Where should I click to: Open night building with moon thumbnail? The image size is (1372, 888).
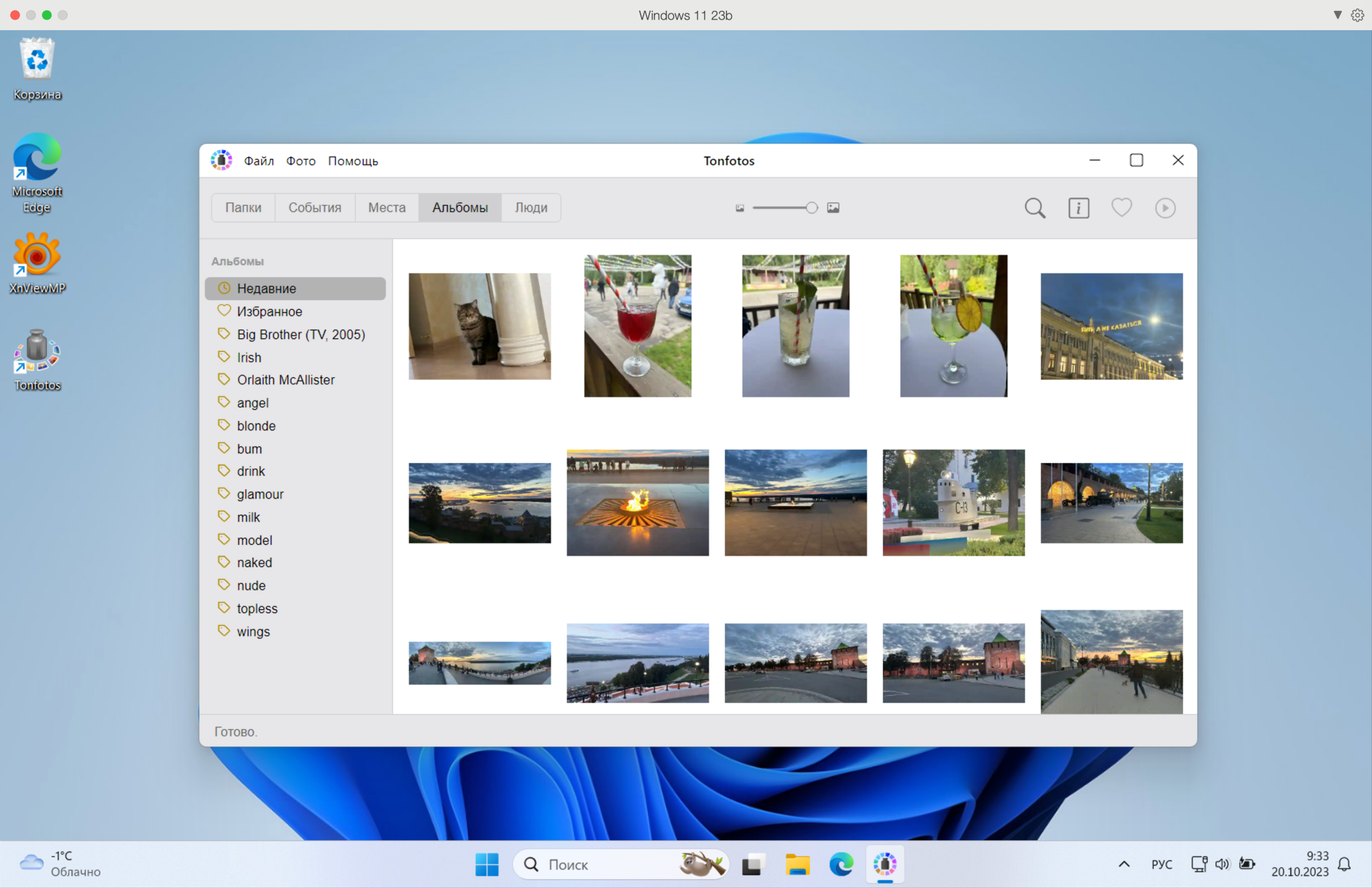(1111, 326)
